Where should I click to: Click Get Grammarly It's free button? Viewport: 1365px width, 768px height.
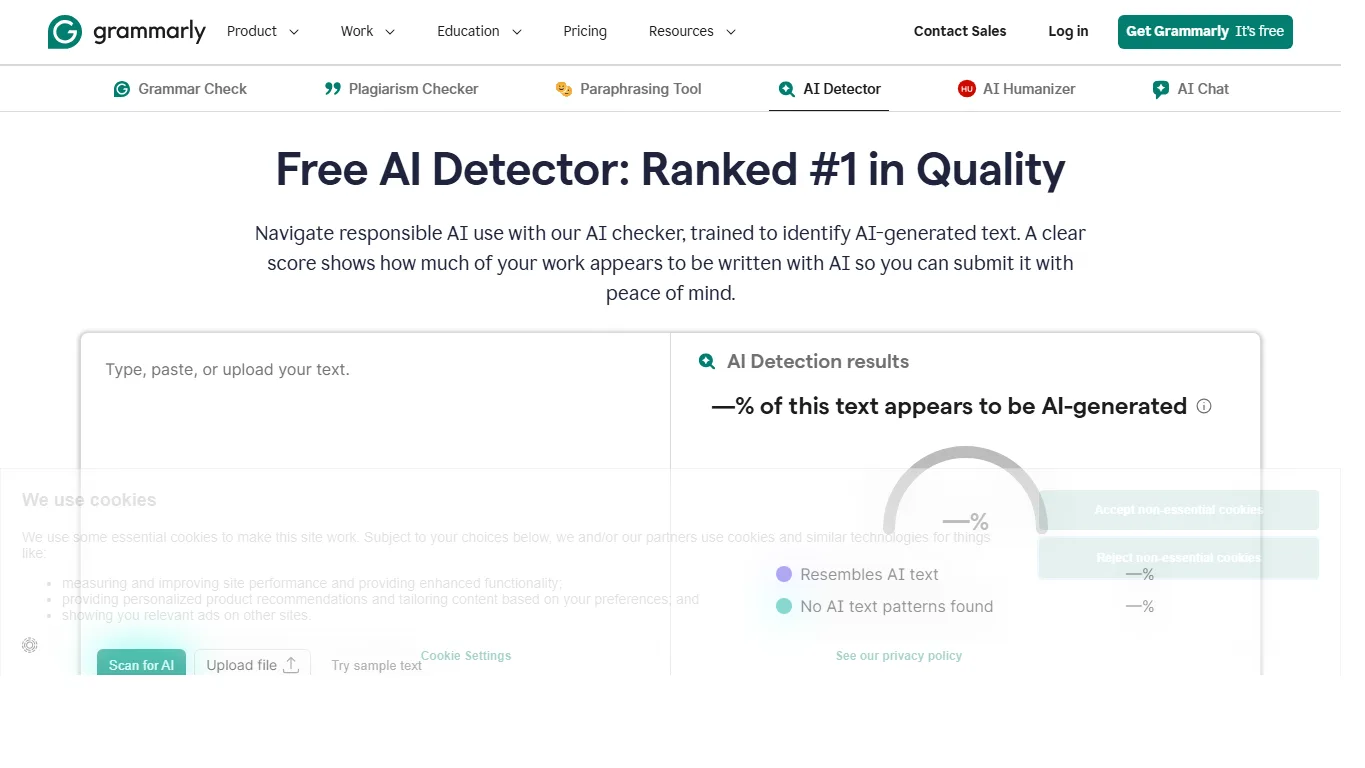tap(1205, 32)
